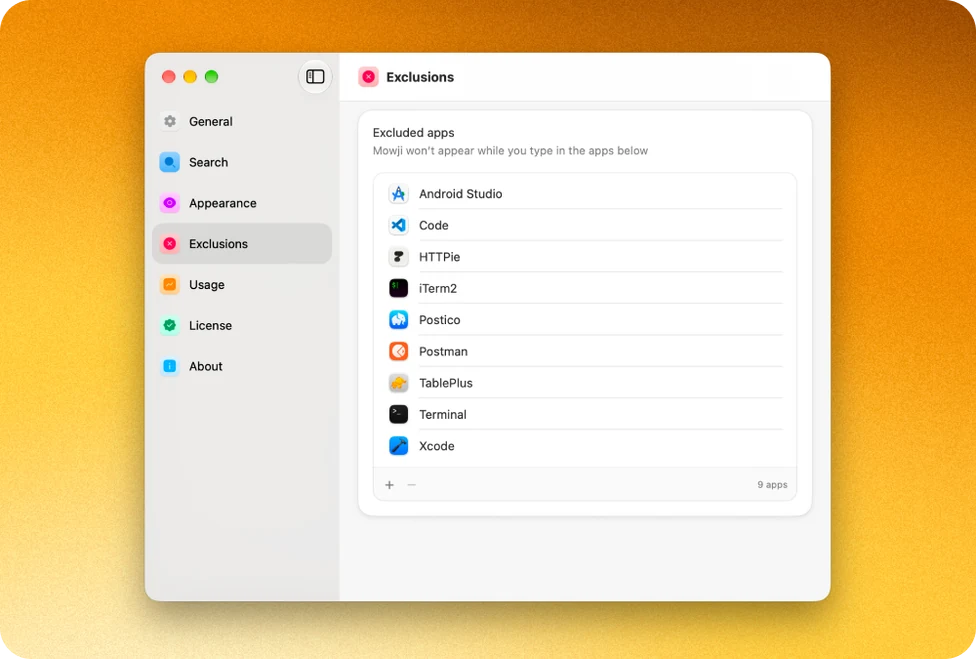Select the Postico entry name

[439, 320]
